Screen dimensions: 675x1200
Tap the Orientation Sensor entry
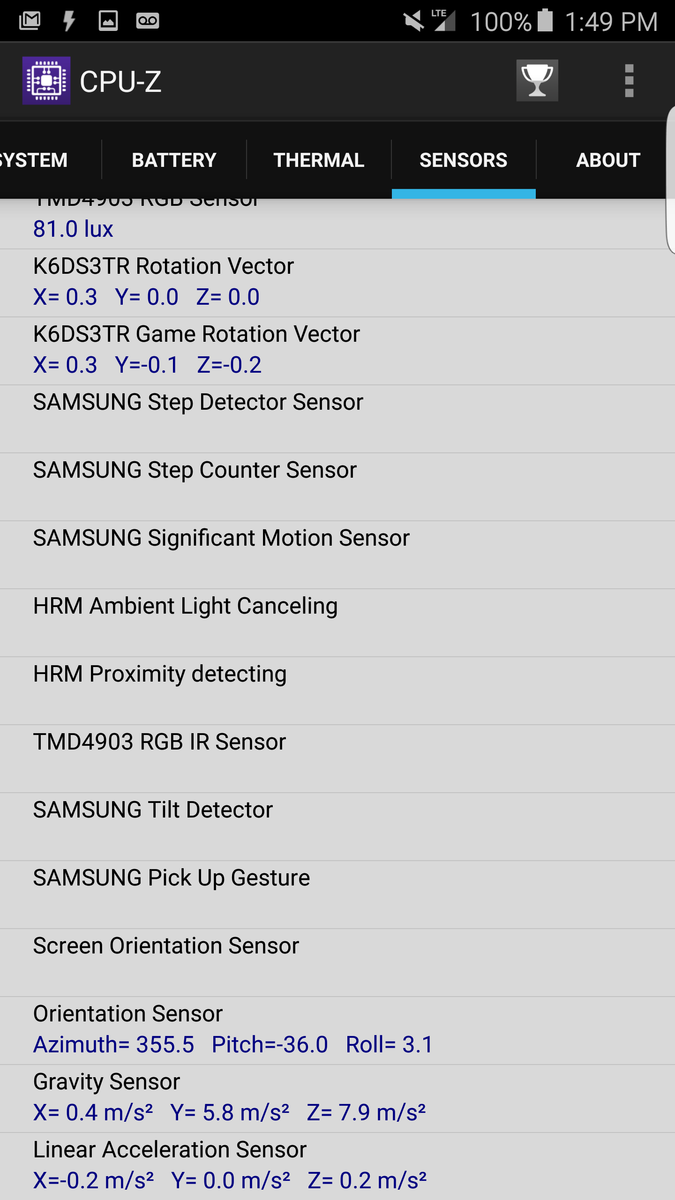337,1030
